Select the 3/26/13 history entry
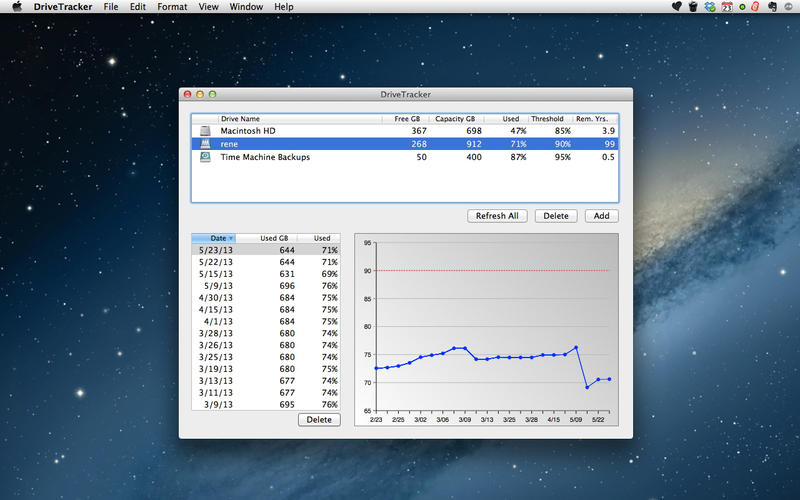The height and width of the screenshot is (500, 800). 266,345
